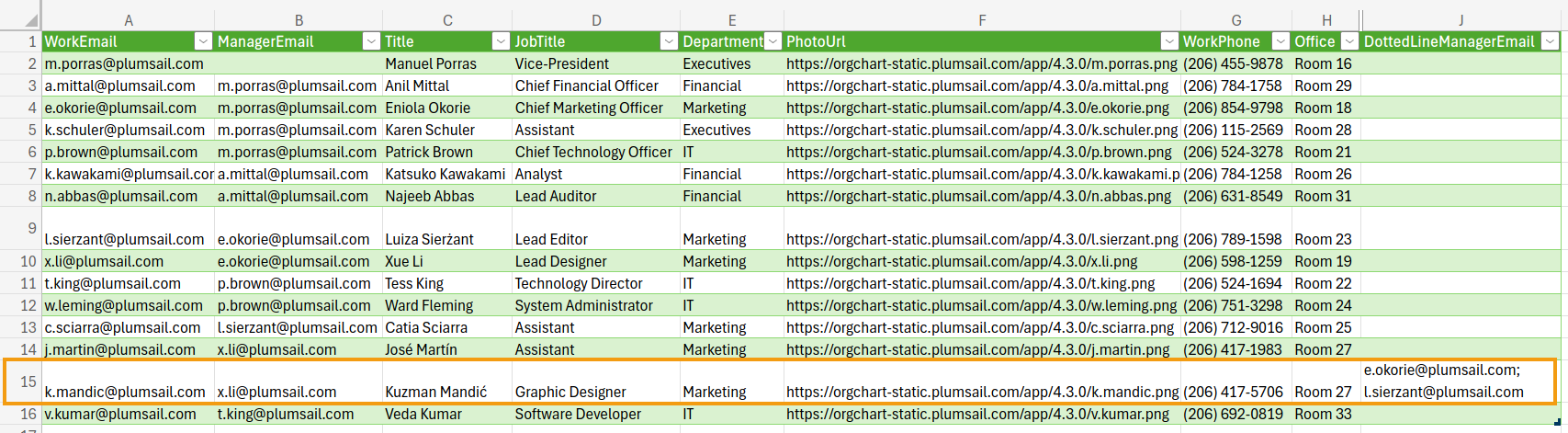Select the Technology Director cell
This screenshot has width=1568, height=433.
595,283
